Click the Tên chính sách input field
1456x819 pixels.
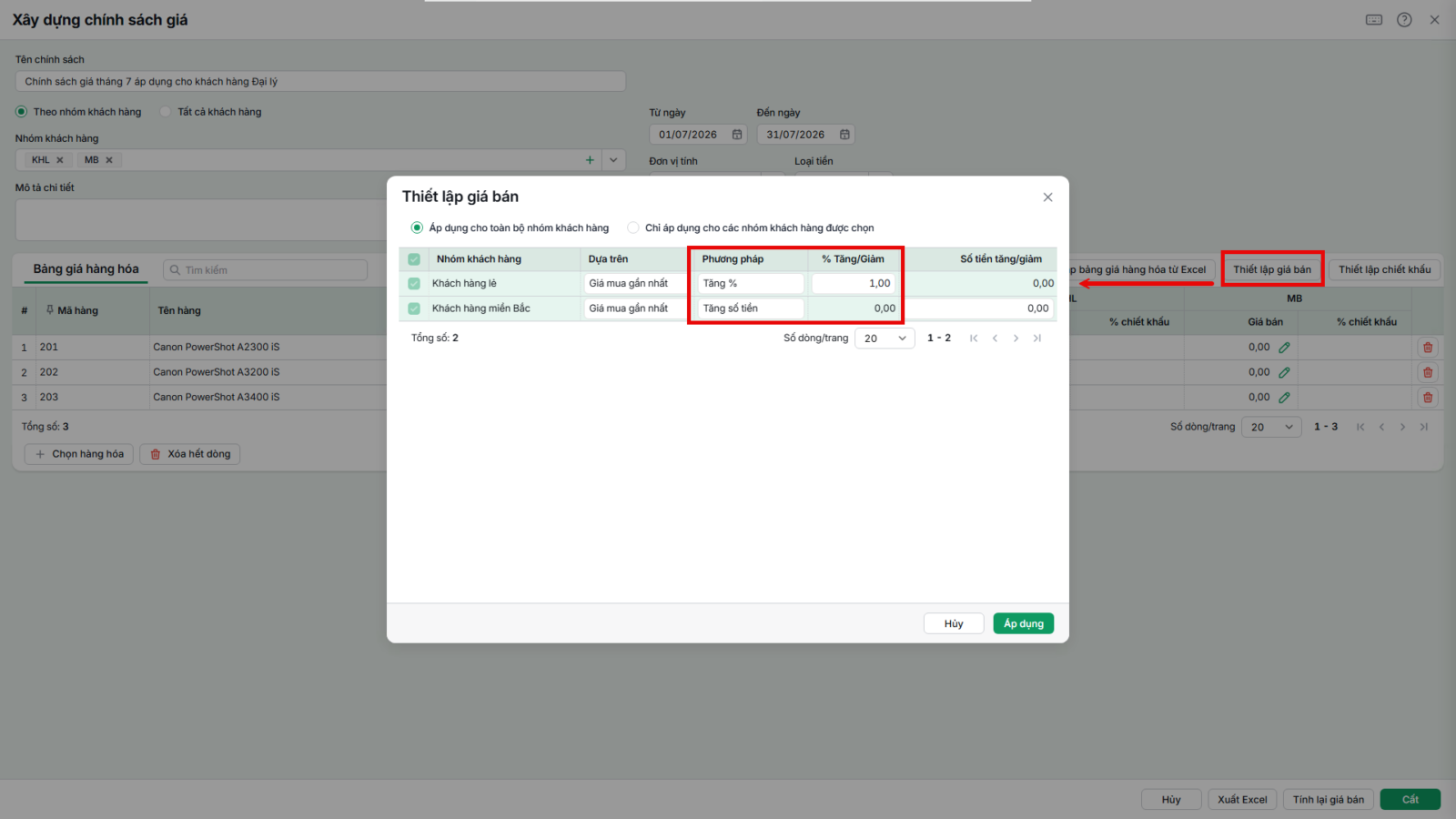click(320, 82)
